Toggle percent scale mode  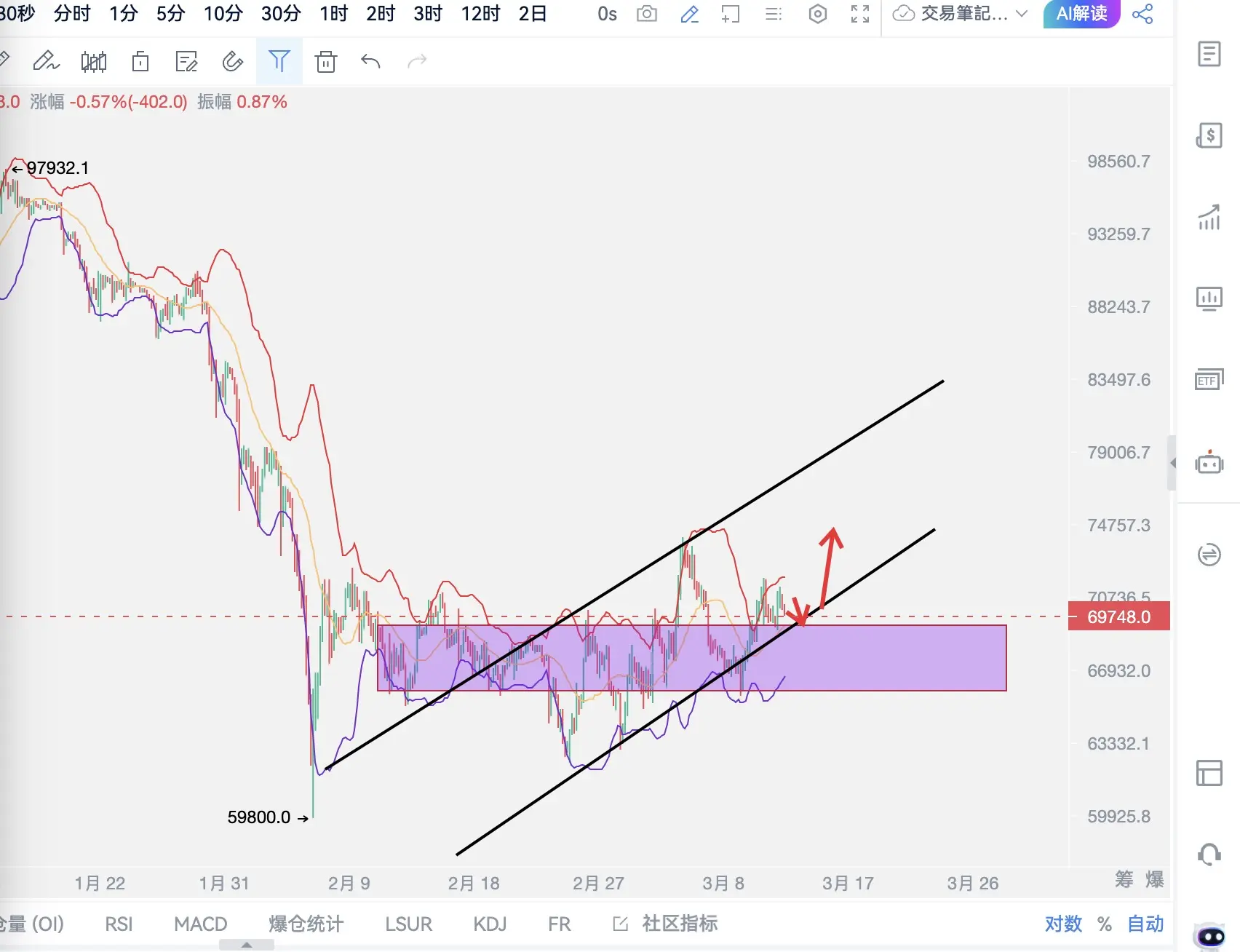tap(1105, 924)
